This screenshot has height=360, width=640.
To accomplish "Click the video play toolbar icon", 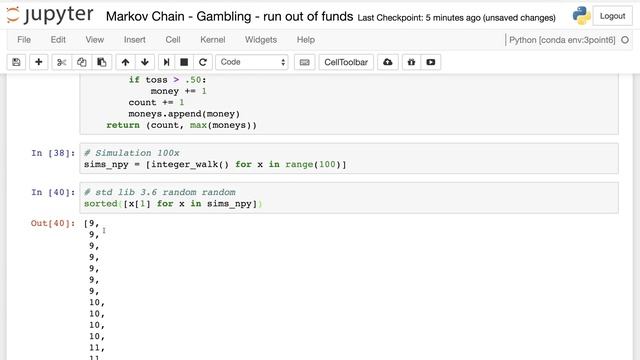I will 431,62.
